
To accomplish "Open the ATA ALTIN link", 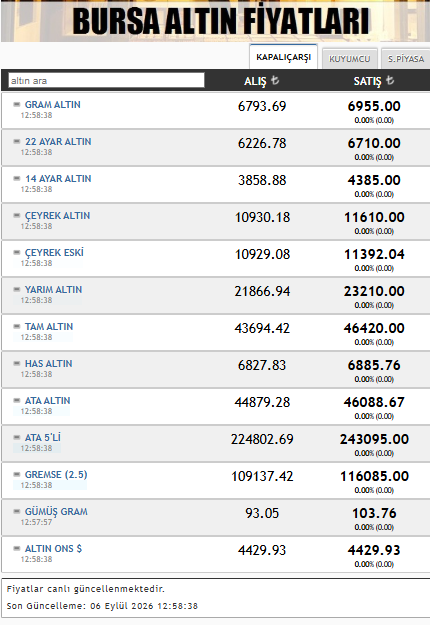I will pos(47,401).
